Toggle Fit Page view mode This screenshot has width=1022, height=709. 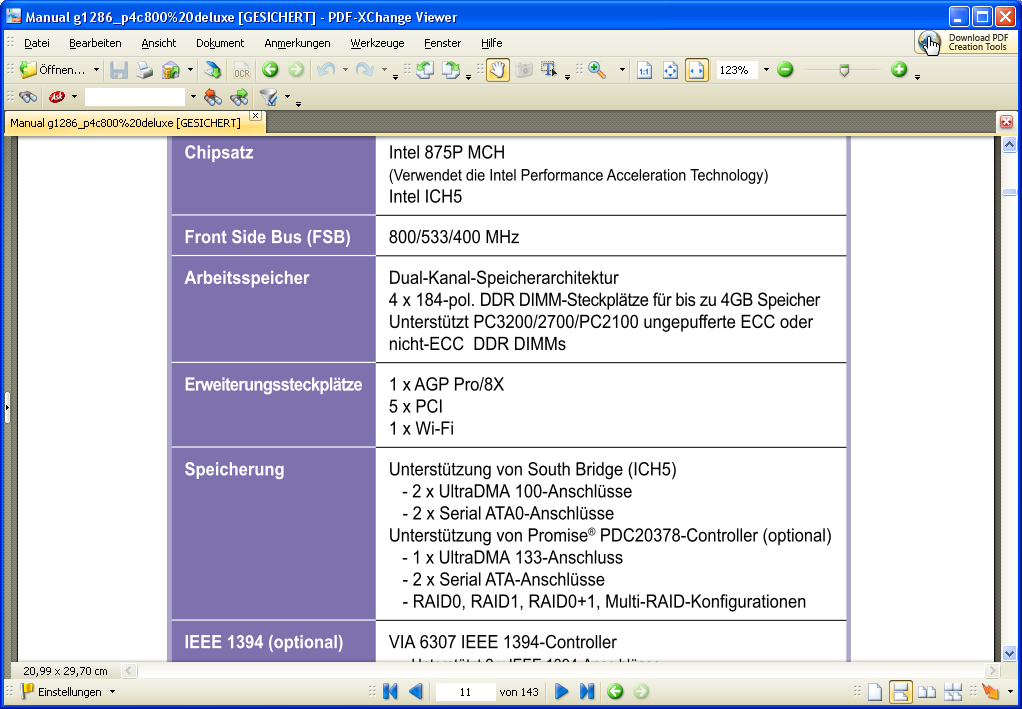click(x=670, y=70)
